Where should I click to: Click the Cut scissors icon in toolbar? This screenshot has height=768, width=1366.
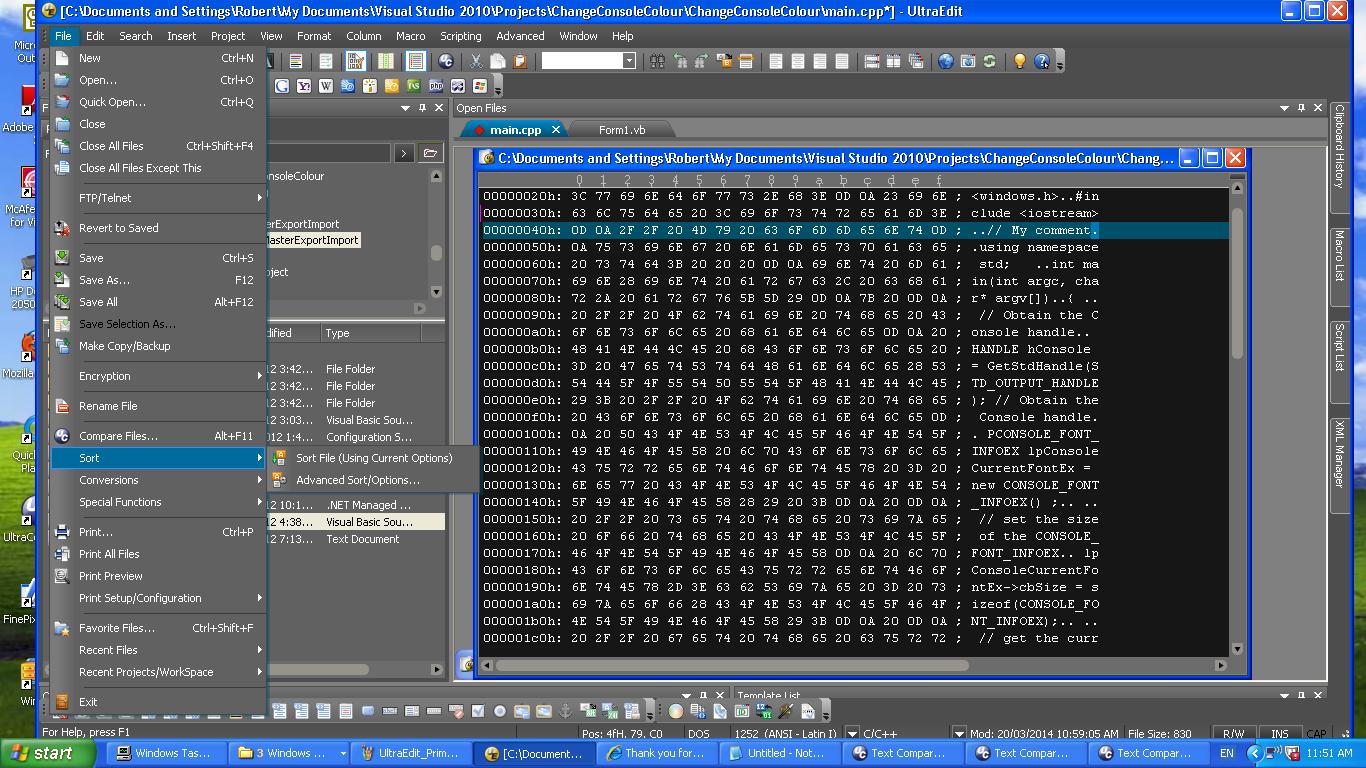coord(476,62)
